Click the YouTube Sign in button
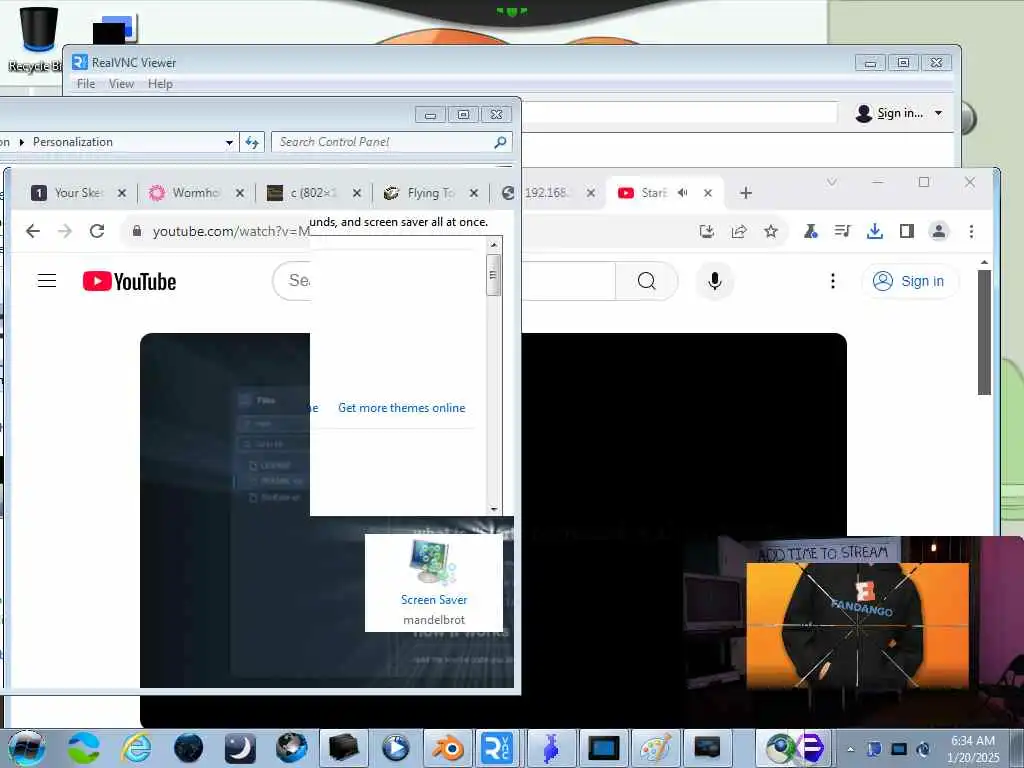 910,281
